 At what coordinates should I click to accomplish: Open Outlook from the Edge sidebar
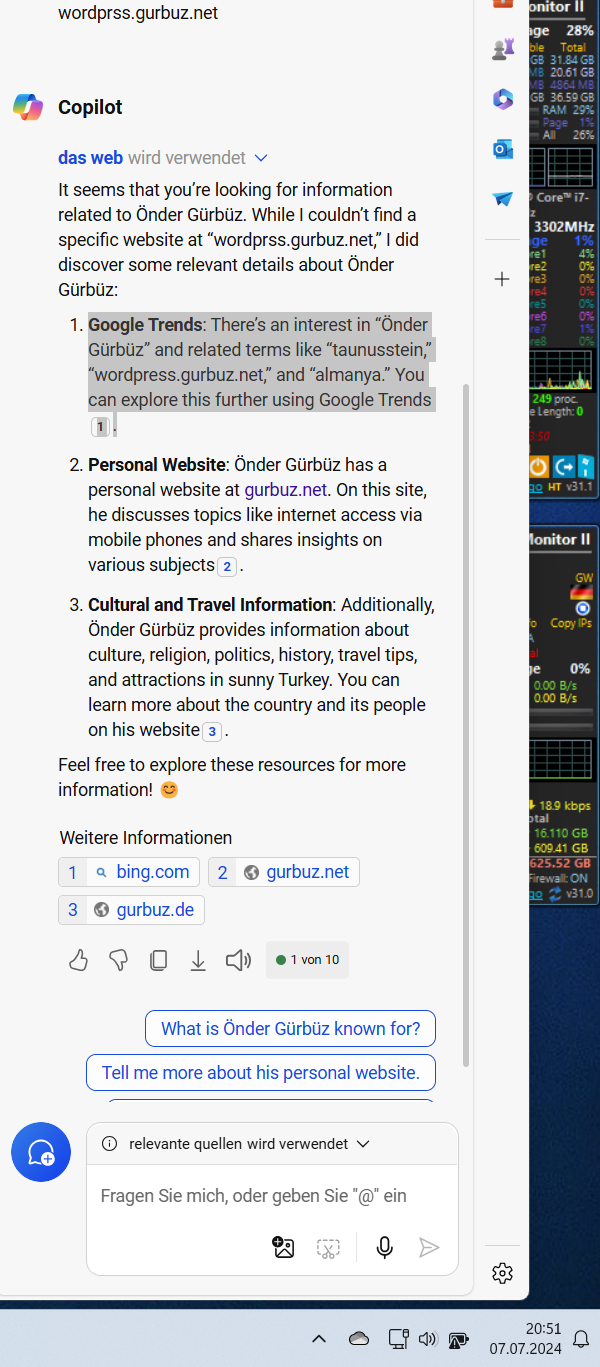pyautogui.click(x=503, y=149)
